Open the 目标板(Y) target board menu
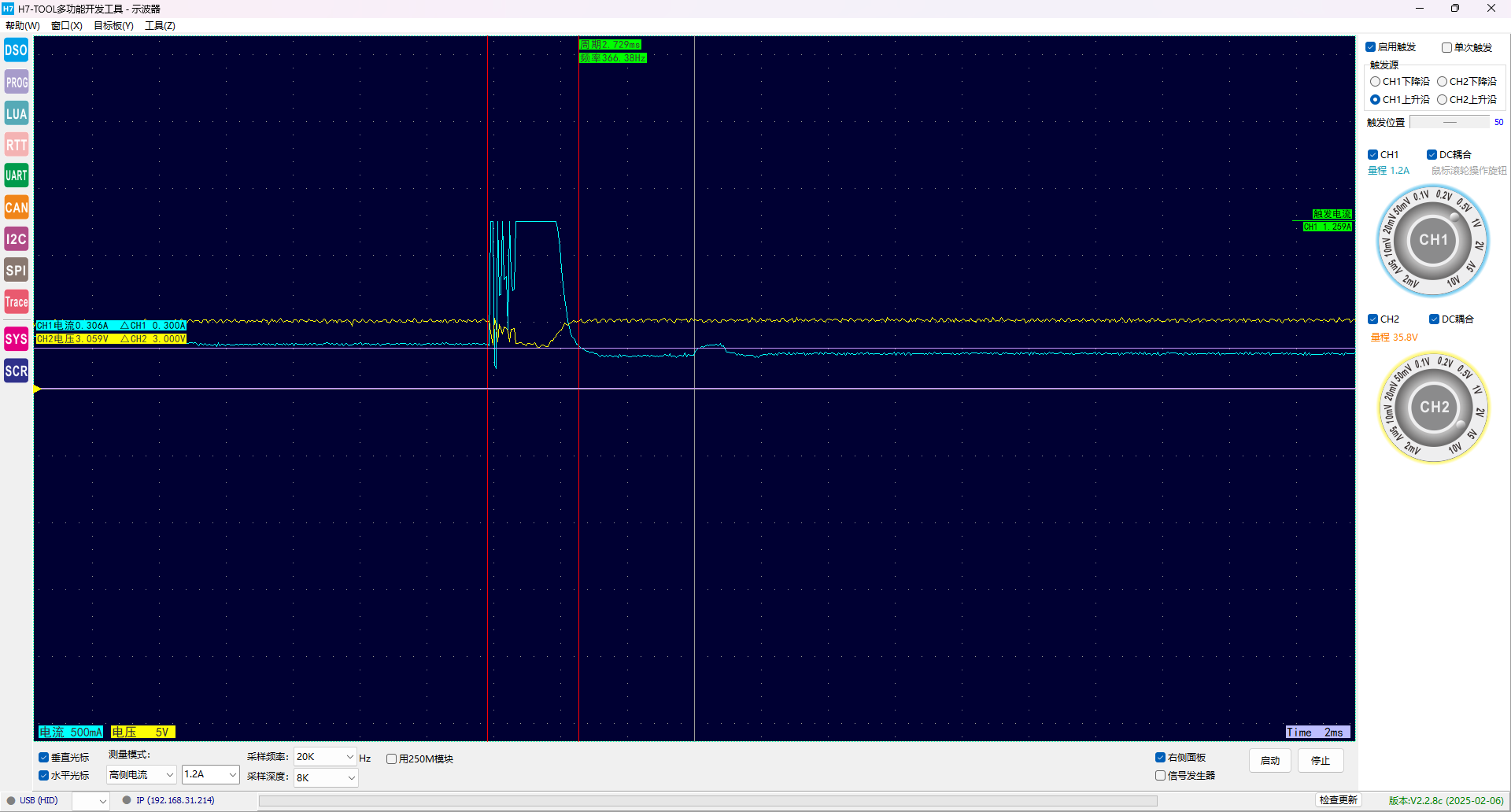The image size is (1511, 812). [113, 26]
